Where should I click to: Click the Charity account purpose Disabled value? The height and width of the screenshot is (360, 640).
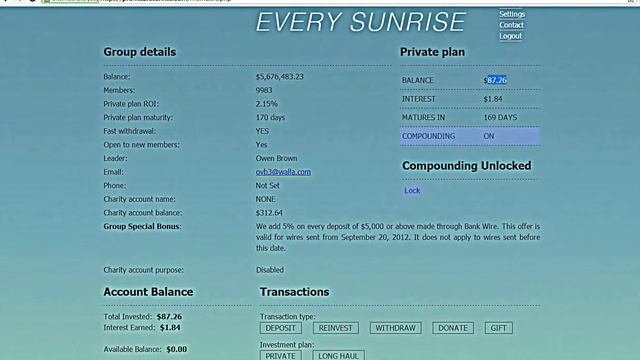coord(270,270)
